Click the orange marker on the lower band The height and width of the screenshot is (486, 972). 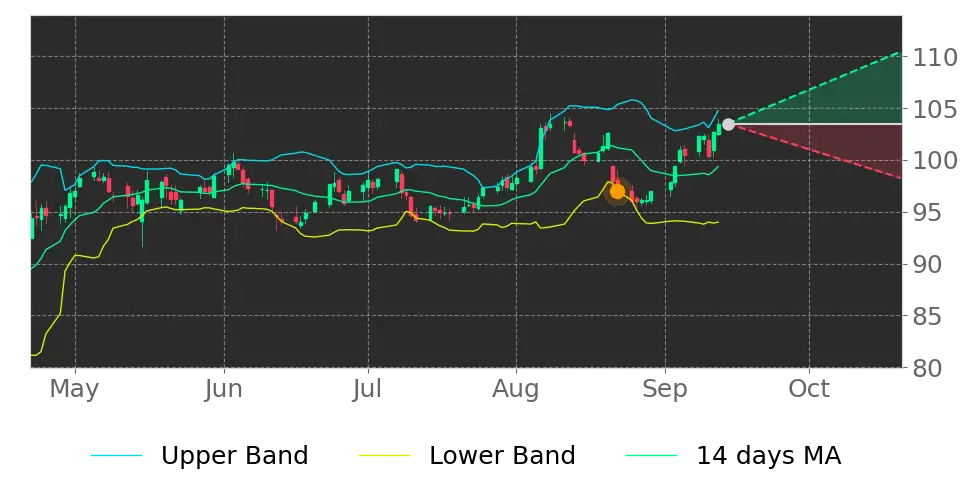coord(617,192)
